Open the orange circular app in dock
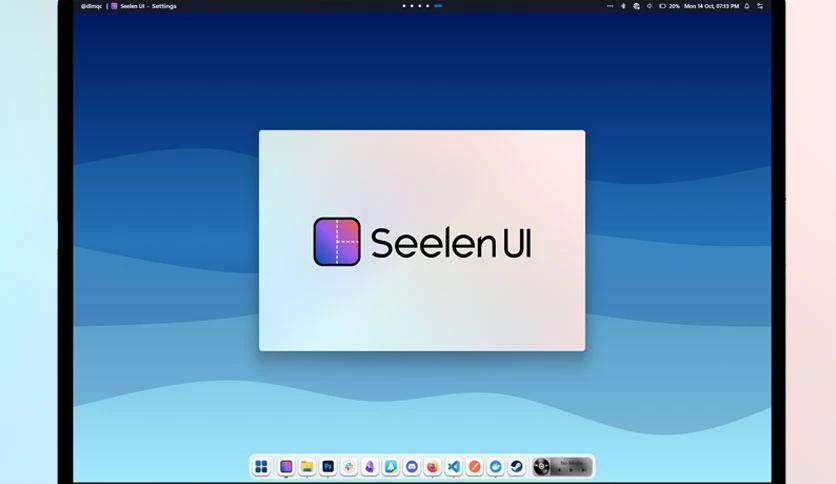This screenshot has height=484, width=836. click(x=475, y=467)
